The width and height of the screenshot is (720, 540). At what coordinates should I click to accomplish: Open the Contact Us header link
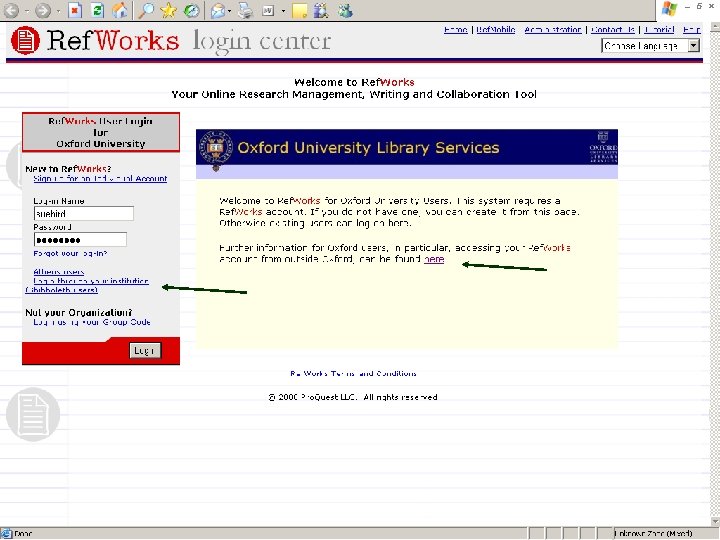click(613, 30)
